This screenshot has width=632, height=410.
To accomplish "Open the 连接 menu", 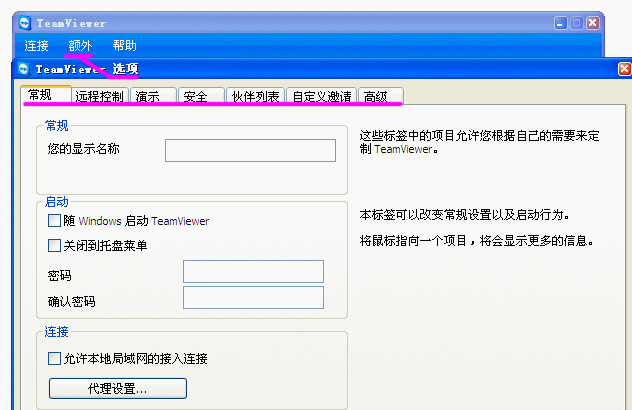I will coord(36,46).
